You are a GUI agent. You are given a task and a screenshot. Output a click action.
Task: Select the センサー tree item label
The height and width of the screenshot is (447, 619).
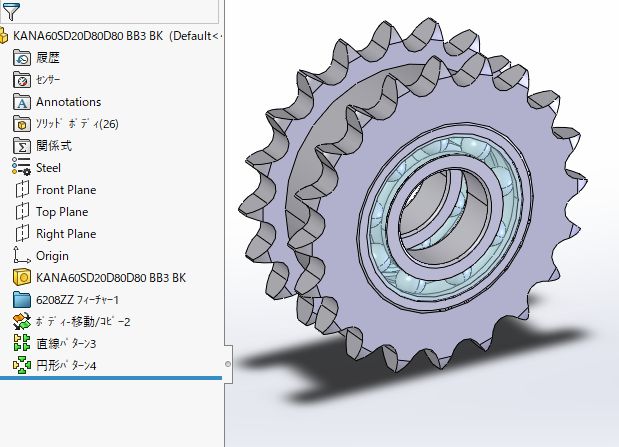[48, 80]
